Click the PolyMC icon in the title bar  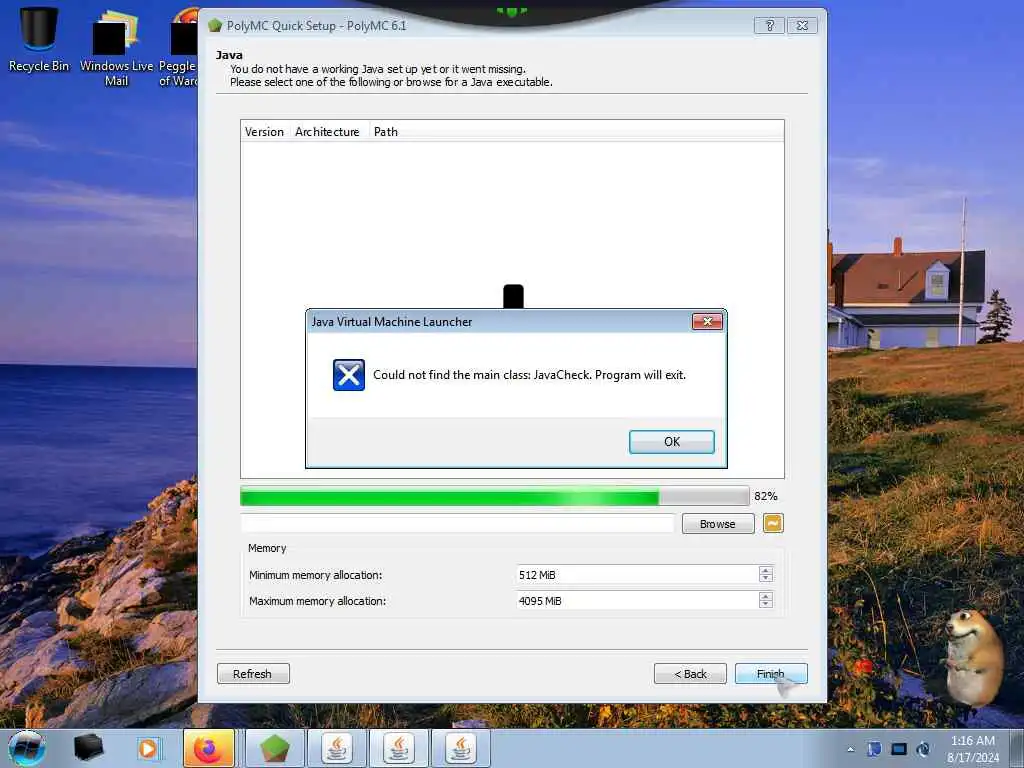coord(215,25)
